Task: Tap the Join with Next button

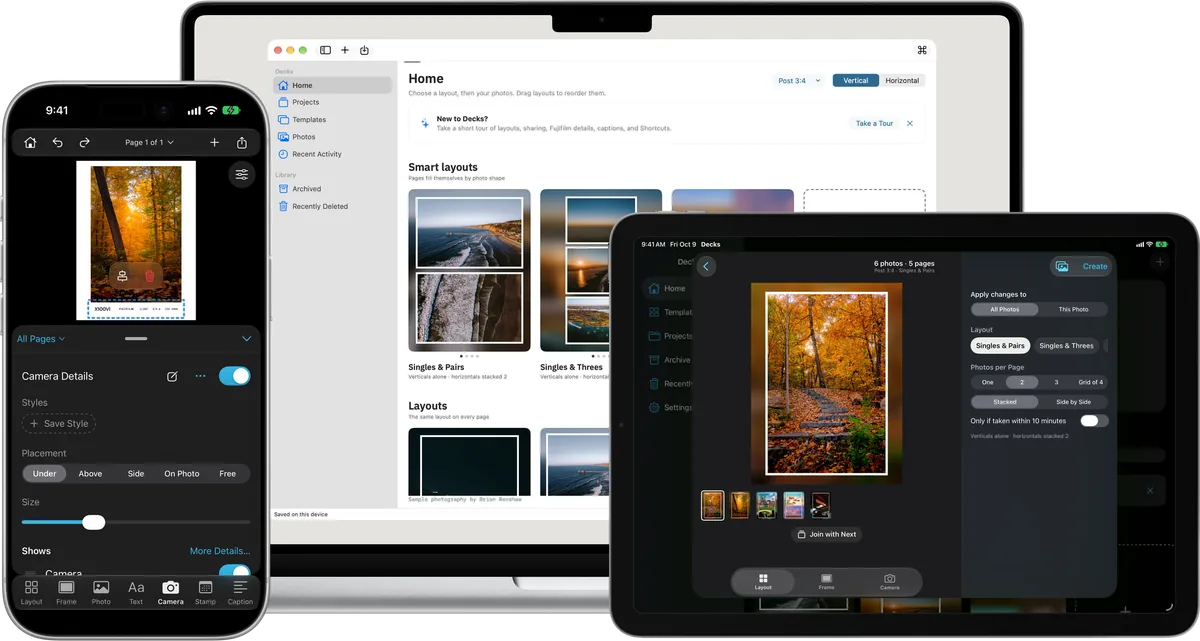Action: pyautogui.click(x=826, y=534)
